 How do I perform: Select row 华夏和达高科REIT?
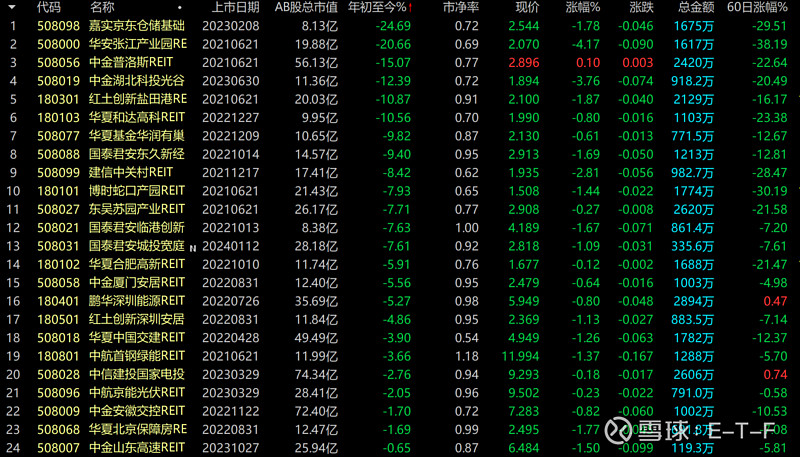click(x=400, y=117)
